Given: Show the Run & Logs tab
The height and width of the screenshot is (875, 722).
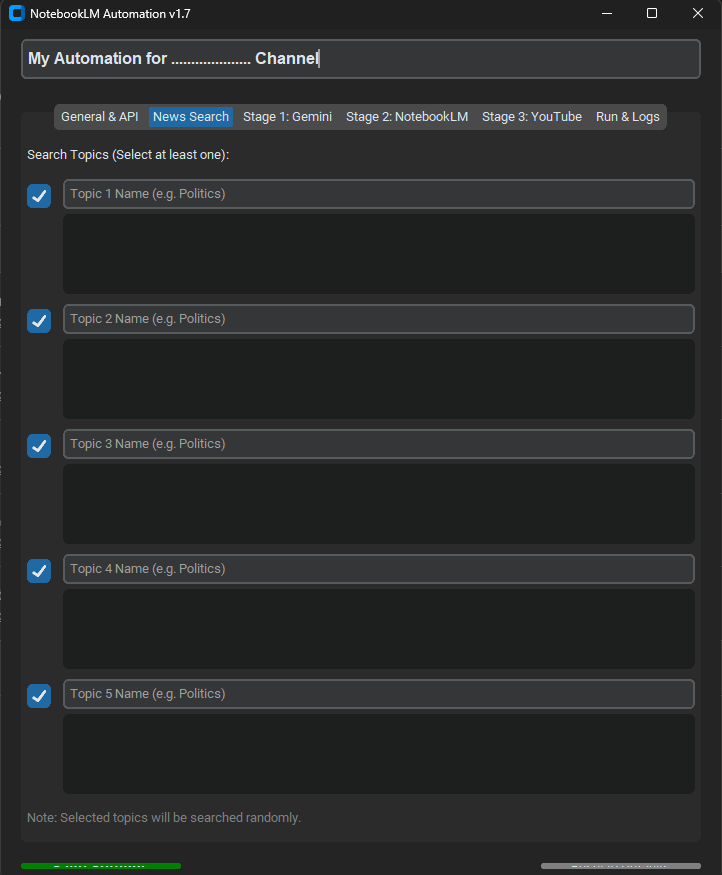Looking at the screenshot, I should pos(628,117).
